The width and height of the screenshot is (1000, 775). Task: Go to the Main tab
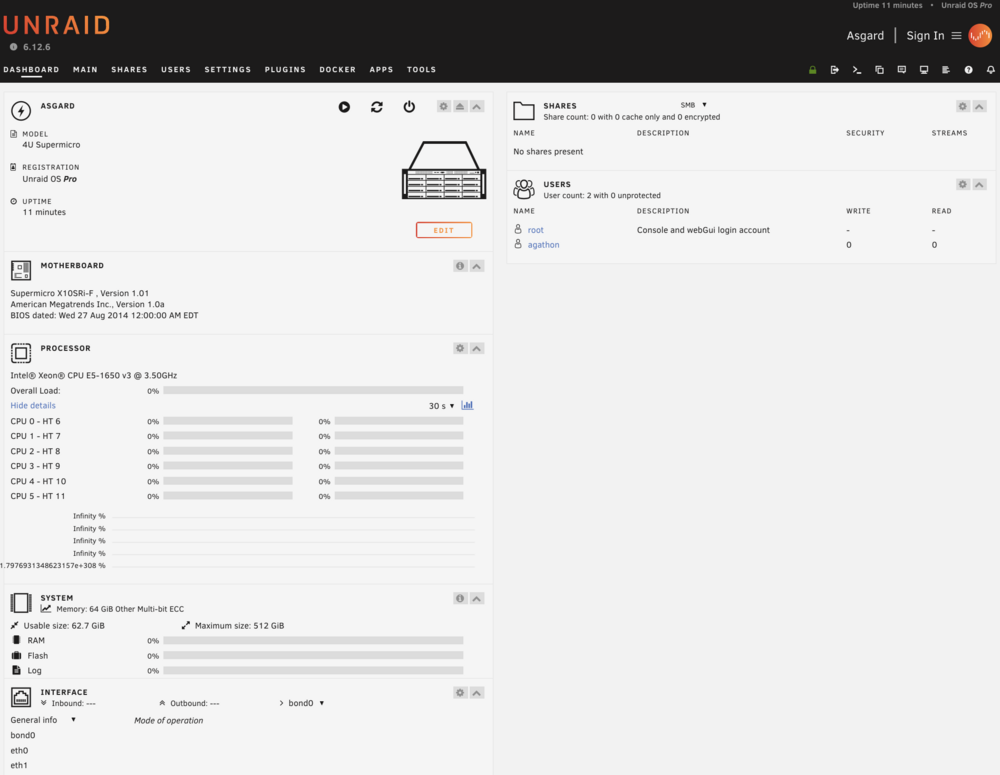(85, 70)
